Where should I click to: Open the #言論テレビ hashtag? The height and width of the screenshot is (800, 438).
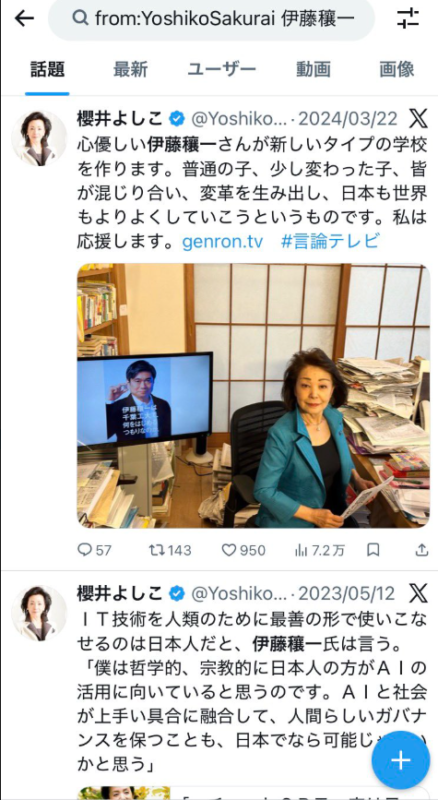(330, 241)
